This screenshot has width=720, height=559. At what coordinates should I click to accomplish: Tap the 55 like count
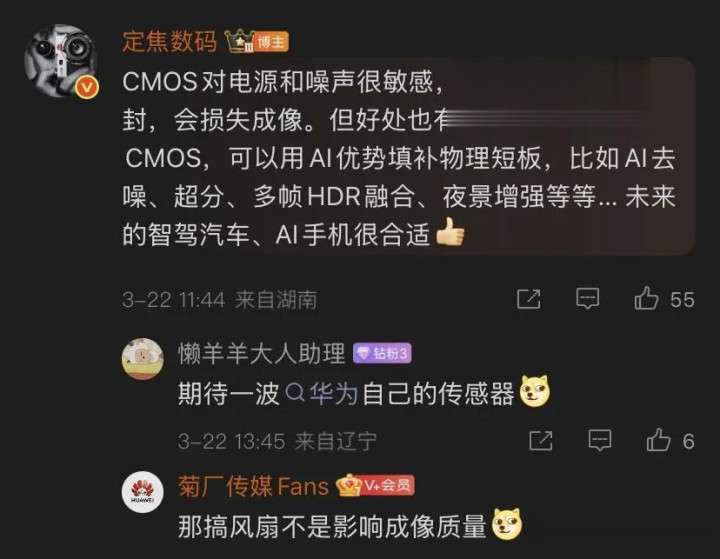[682, 299]
